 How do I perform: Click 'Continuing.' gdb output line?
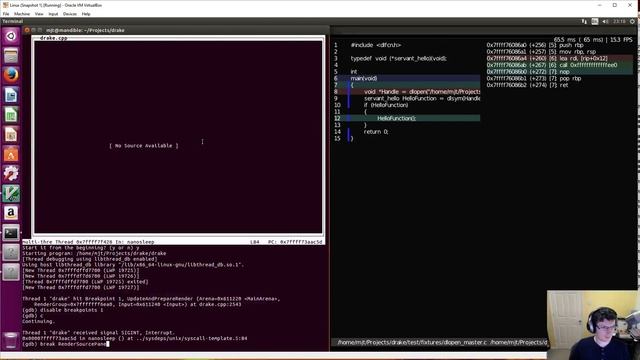38,321
